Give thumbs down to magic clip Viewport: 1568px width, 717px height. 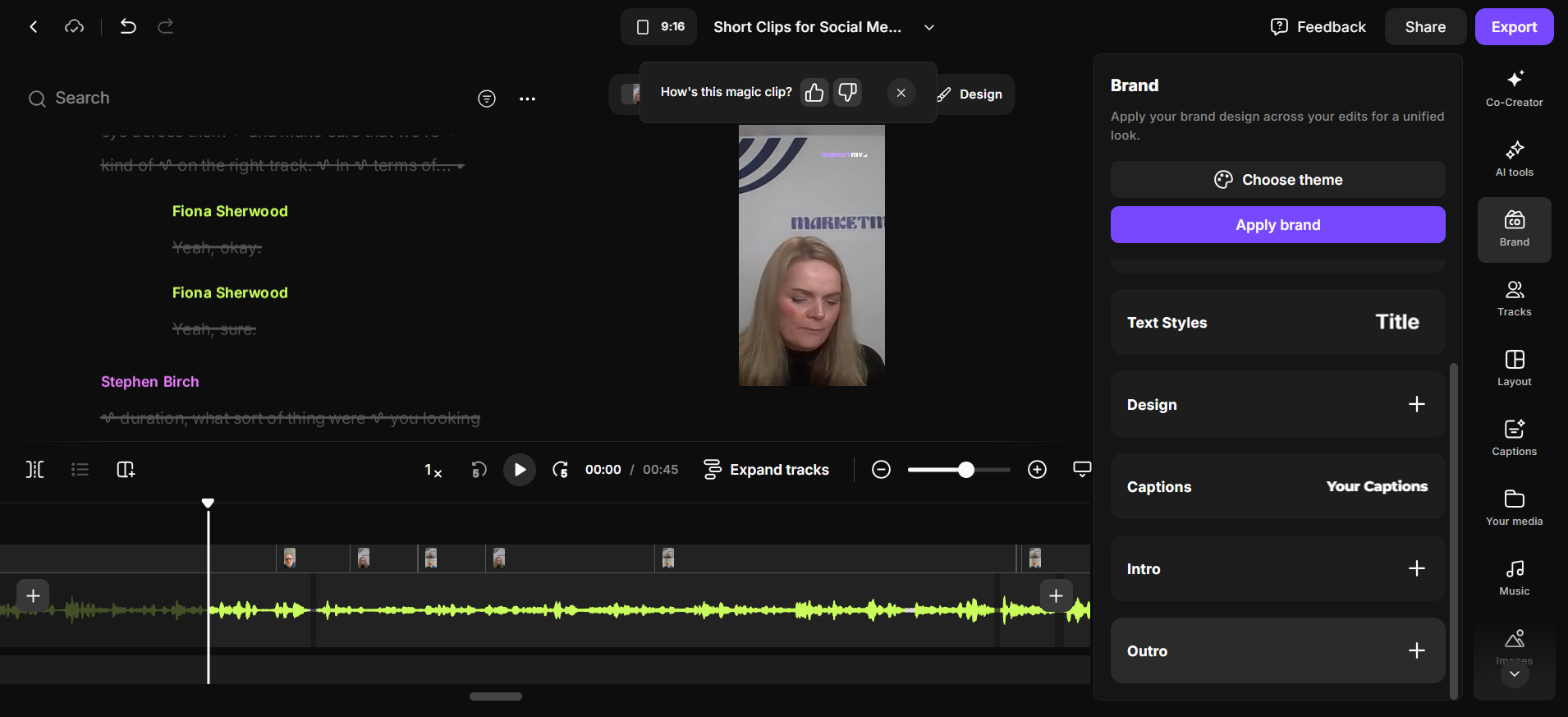[x=848, y=92]
